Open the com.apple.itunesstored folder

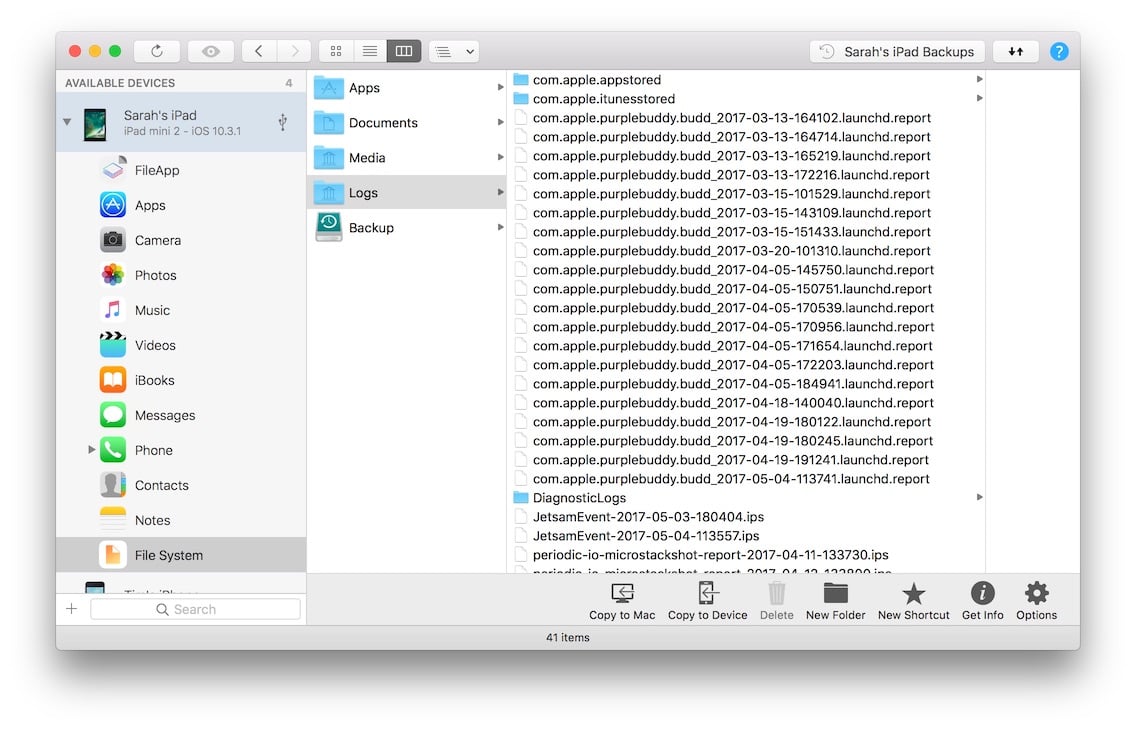tap(746, 98)
